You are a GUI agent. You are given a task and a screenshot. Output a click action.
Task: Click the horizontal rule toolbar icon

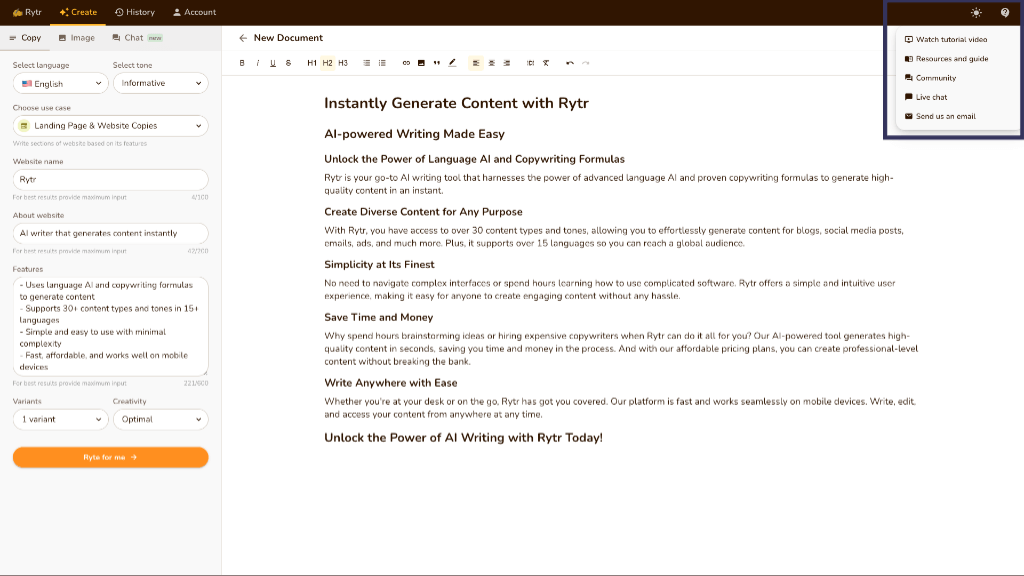(x=530, y=63)
